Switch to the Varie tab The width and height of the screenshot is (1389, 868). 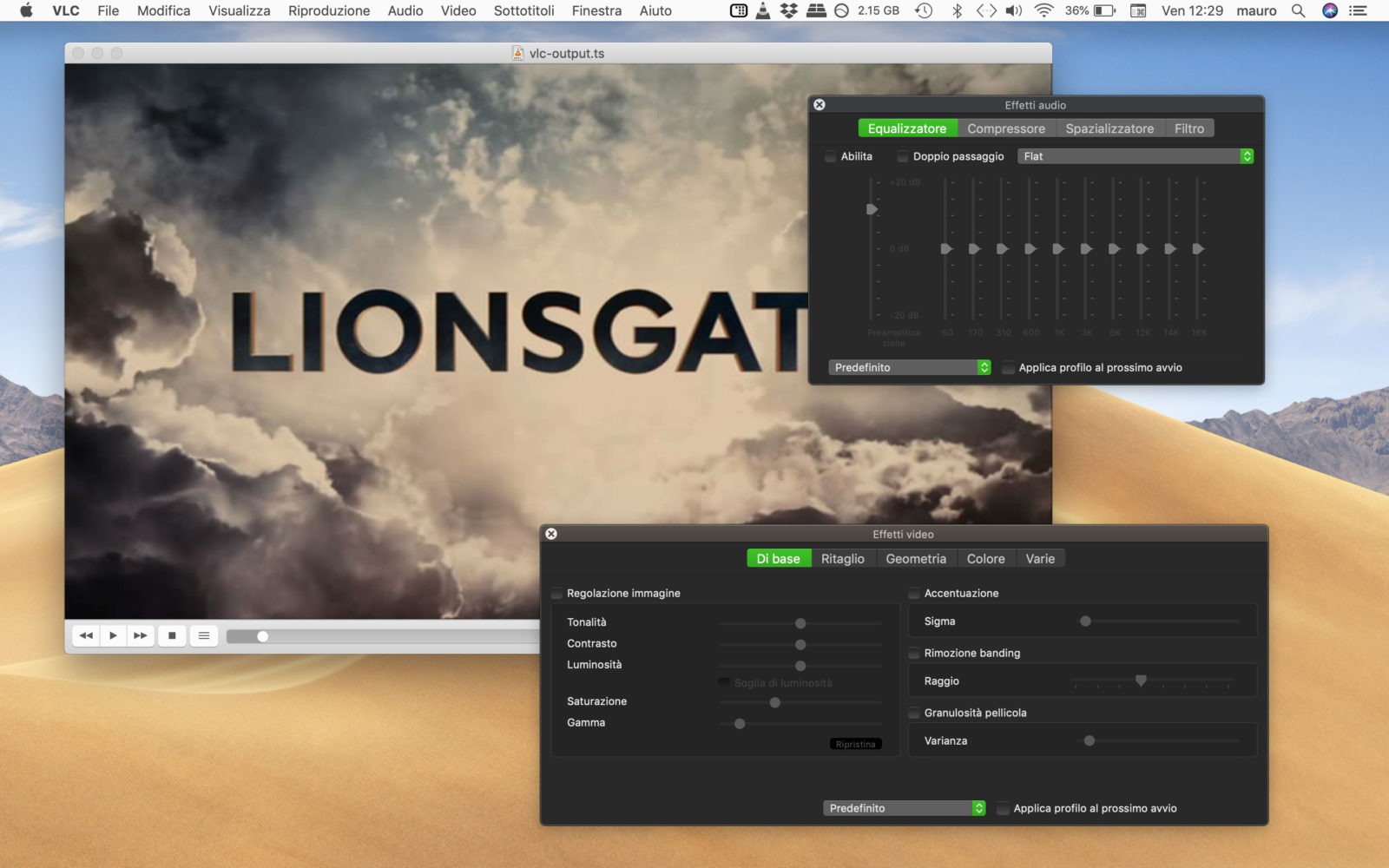click(x=1040, y=559)
